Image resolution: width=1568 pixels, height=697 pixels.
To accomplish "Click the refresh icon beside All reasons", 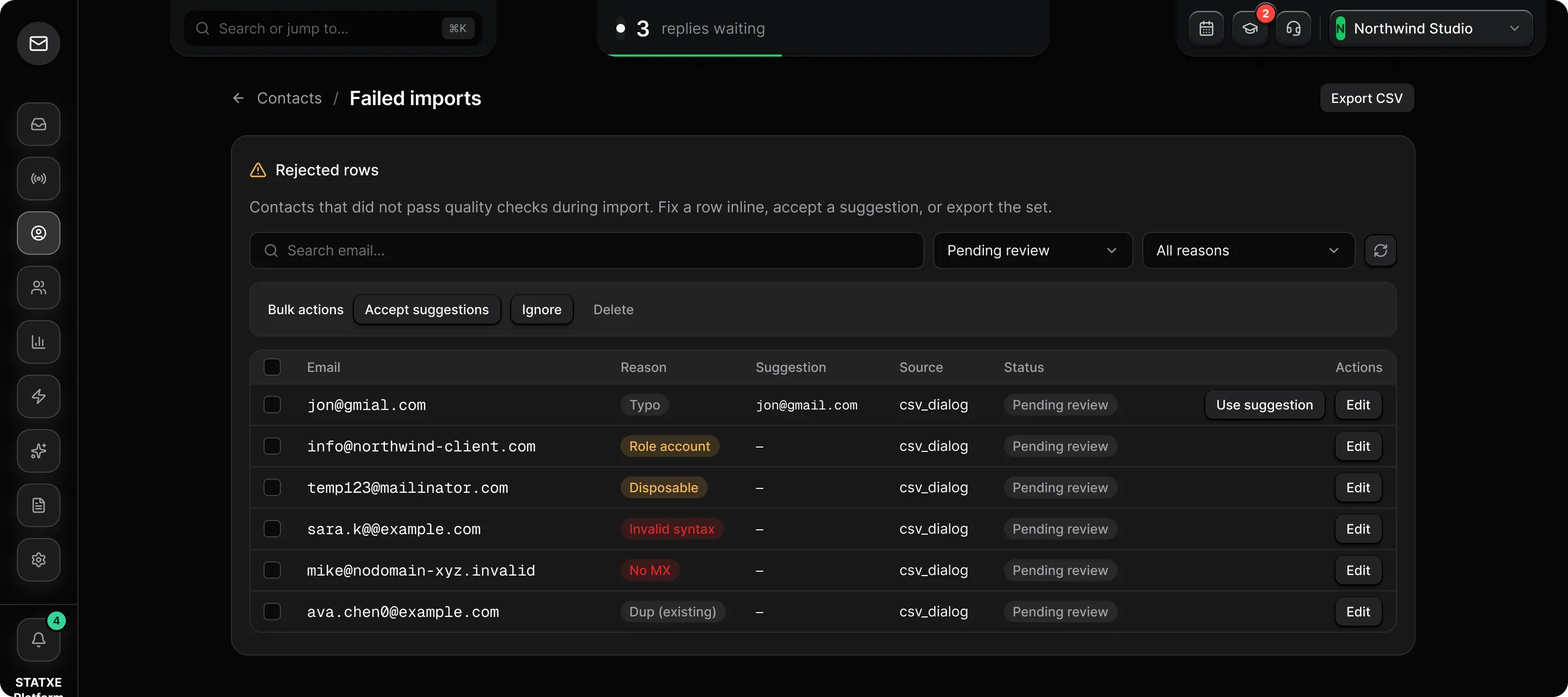I will point(1380,250).
